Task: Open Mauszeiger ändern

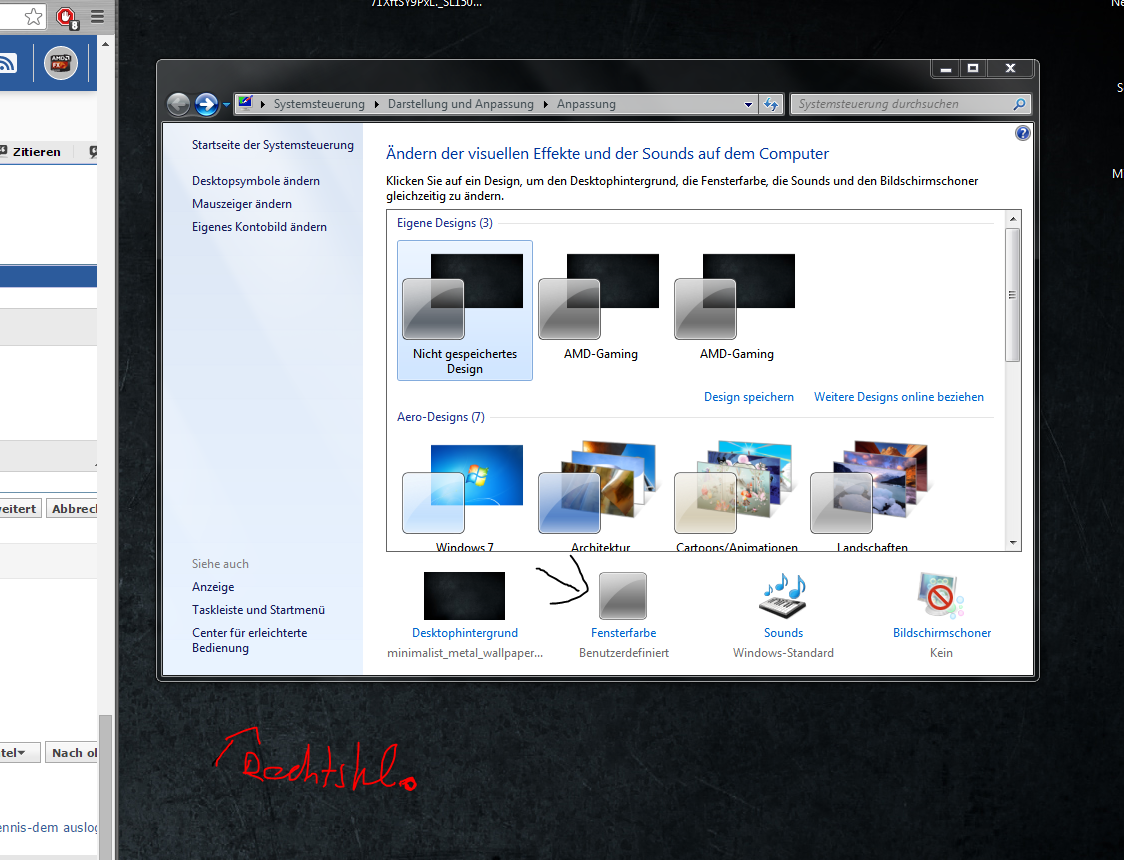Action: click(x=242, y=204)
